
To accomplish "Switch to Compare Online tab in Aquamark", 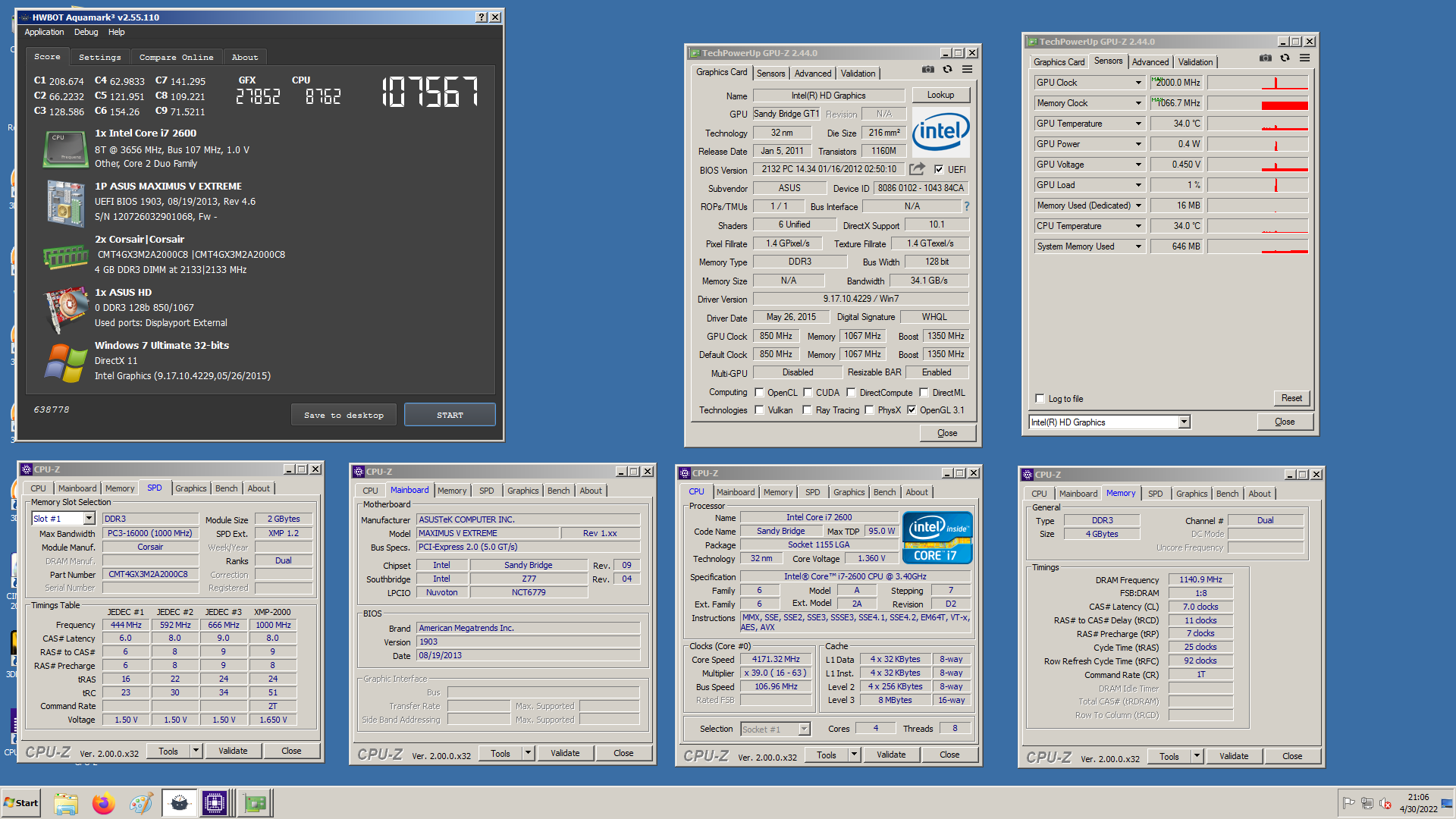I will (176, 58).
